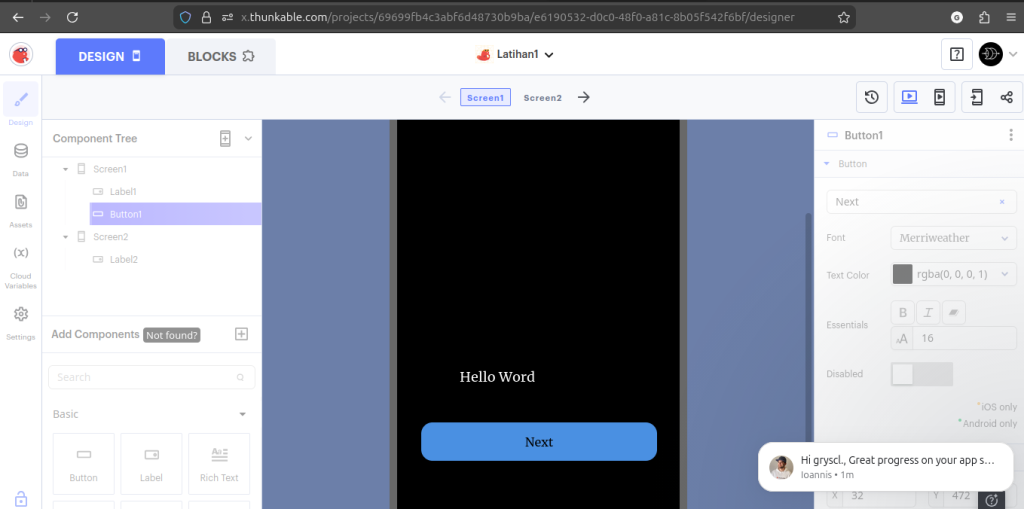Open the Merriweather font dropdown
The width and height of the screenshot is (1024, 509).
click(953, 238)
